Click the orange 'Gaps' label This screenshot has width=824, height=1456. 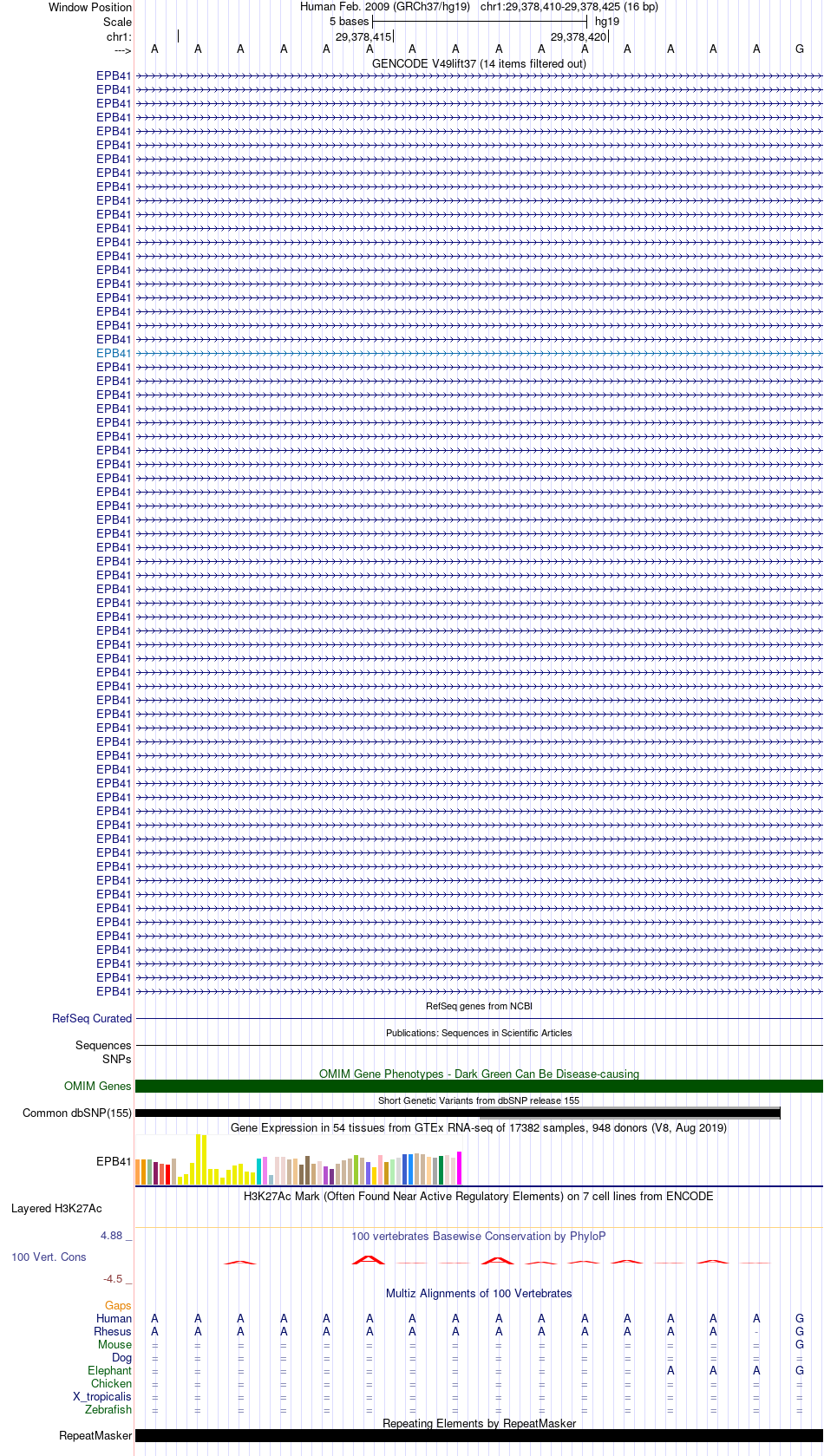click(118, 1305)
